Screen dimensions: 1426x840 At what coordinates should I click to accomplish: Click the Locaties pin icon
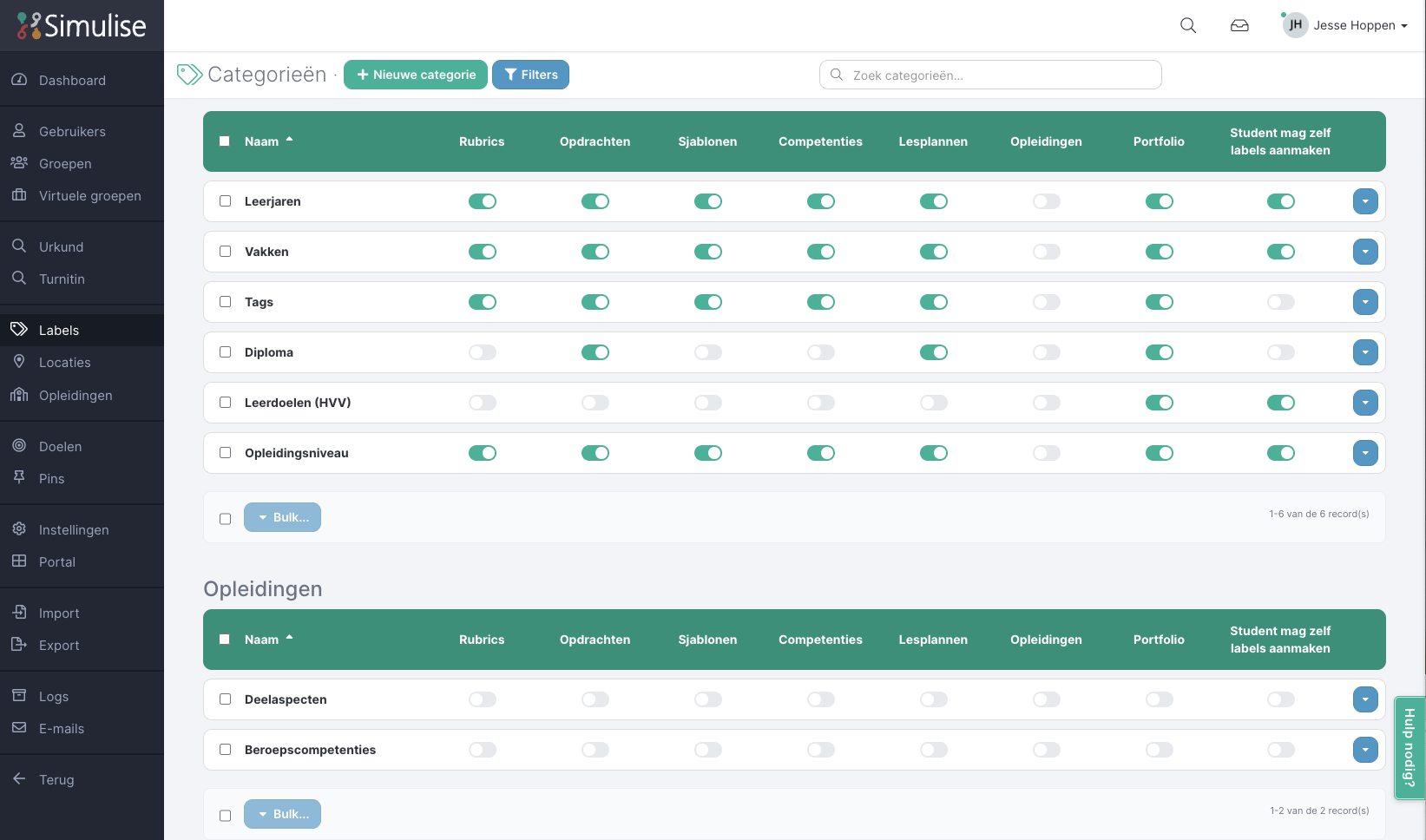19,362
